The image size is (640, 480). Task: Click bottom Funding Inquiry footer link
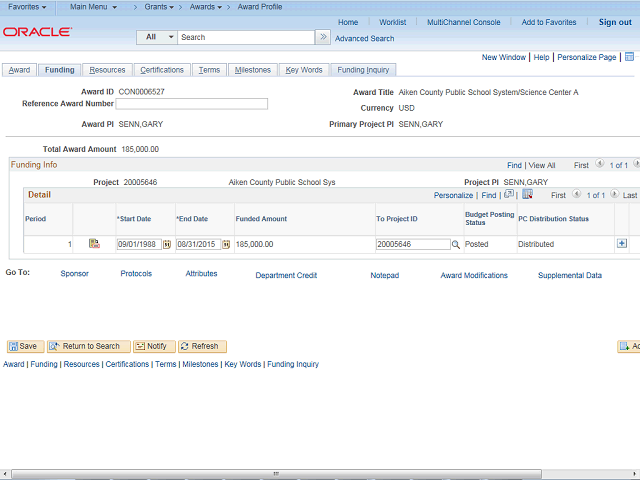(x=293, y=364)
